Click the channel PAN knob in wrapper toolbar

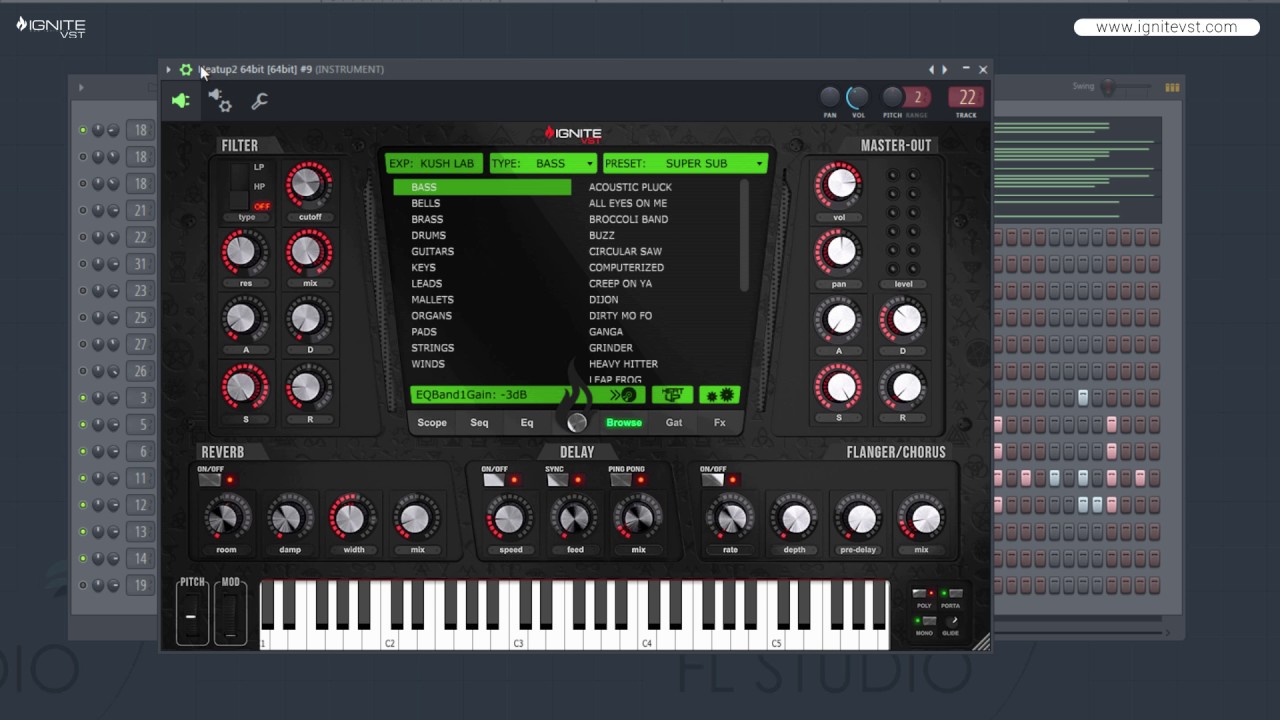(830, 97)
